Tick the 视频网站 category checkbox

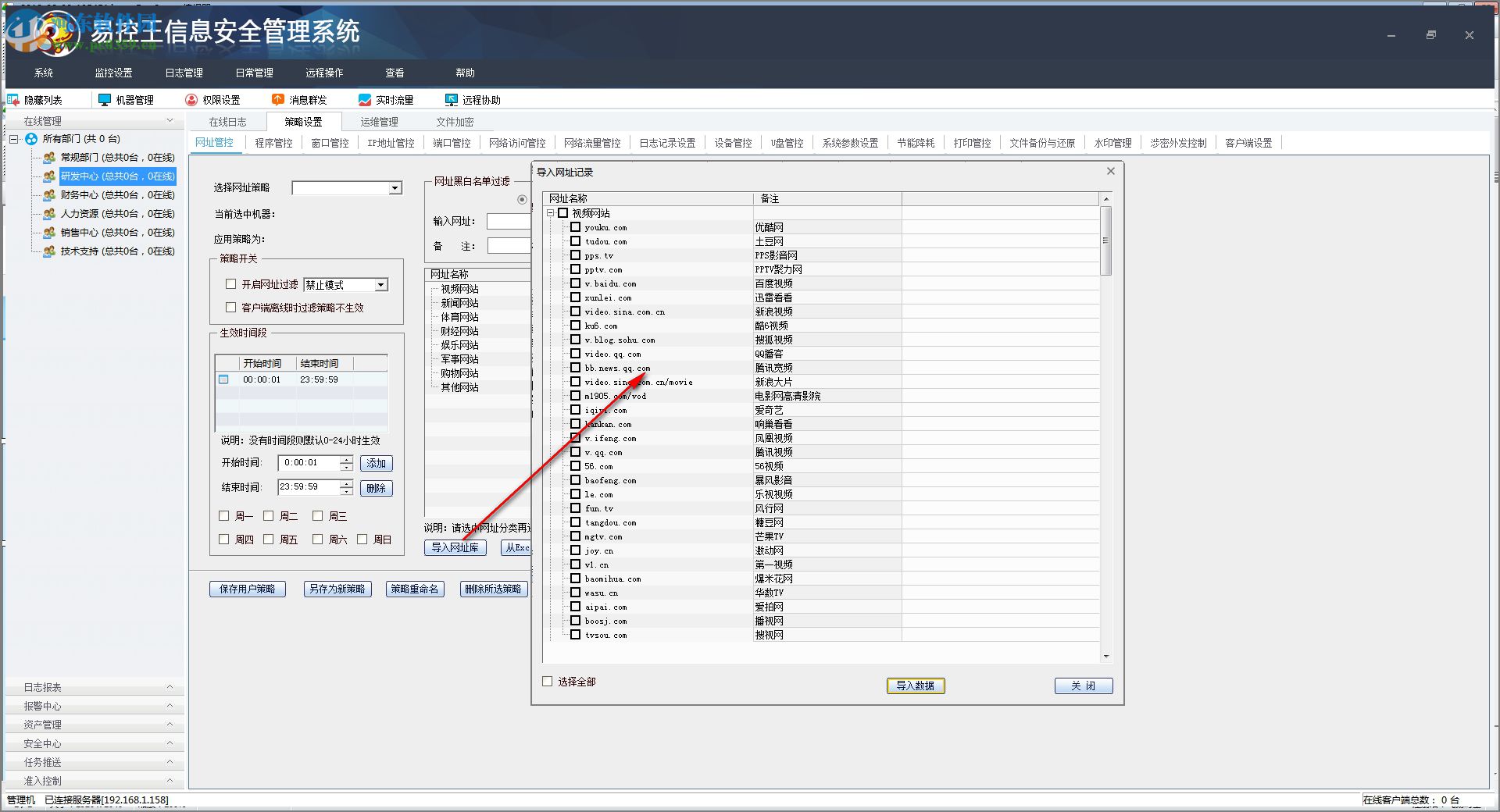tap(562, 213)
